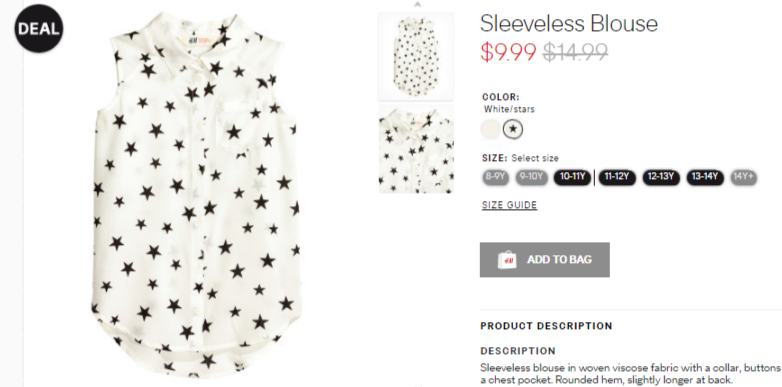Collapse the PRODUCT DESCRIPTION section heading
This screenshot has height=387, width=782.
point(546,326)
